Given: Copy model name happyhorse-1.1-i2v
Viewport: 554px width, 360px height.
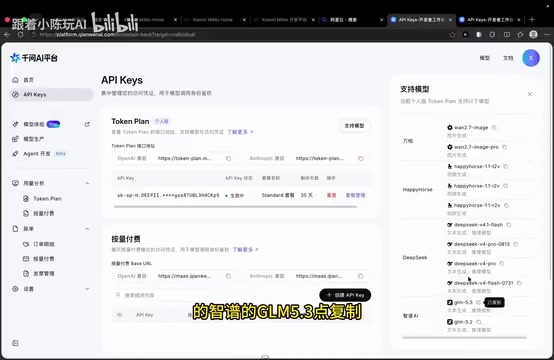Looking at the screenshot, I should point(506,186).
